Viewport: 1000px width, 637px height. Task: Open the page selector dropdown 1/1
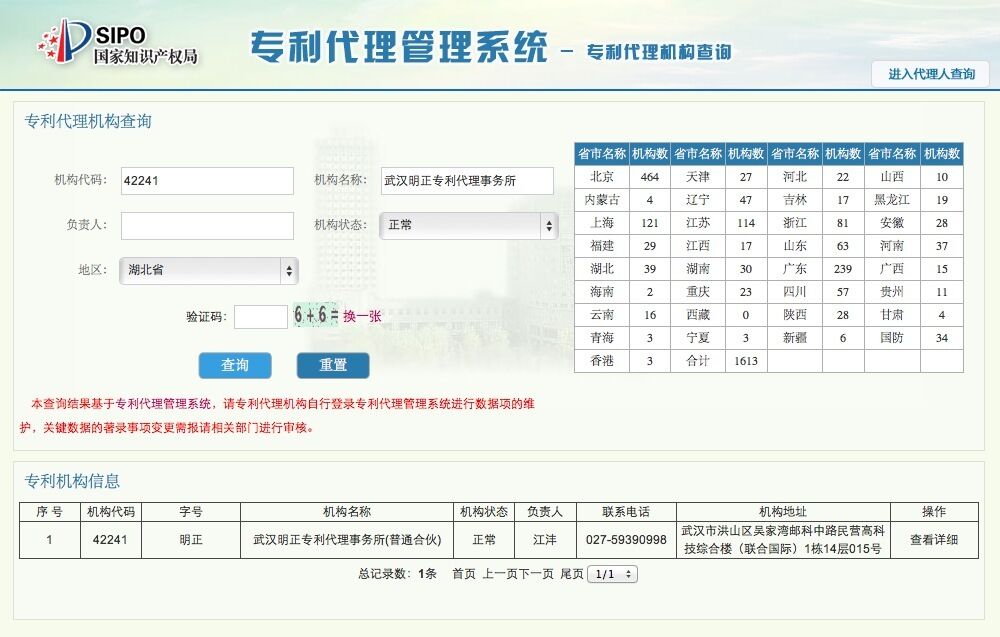pyautogui.click(x=612, y=574)
